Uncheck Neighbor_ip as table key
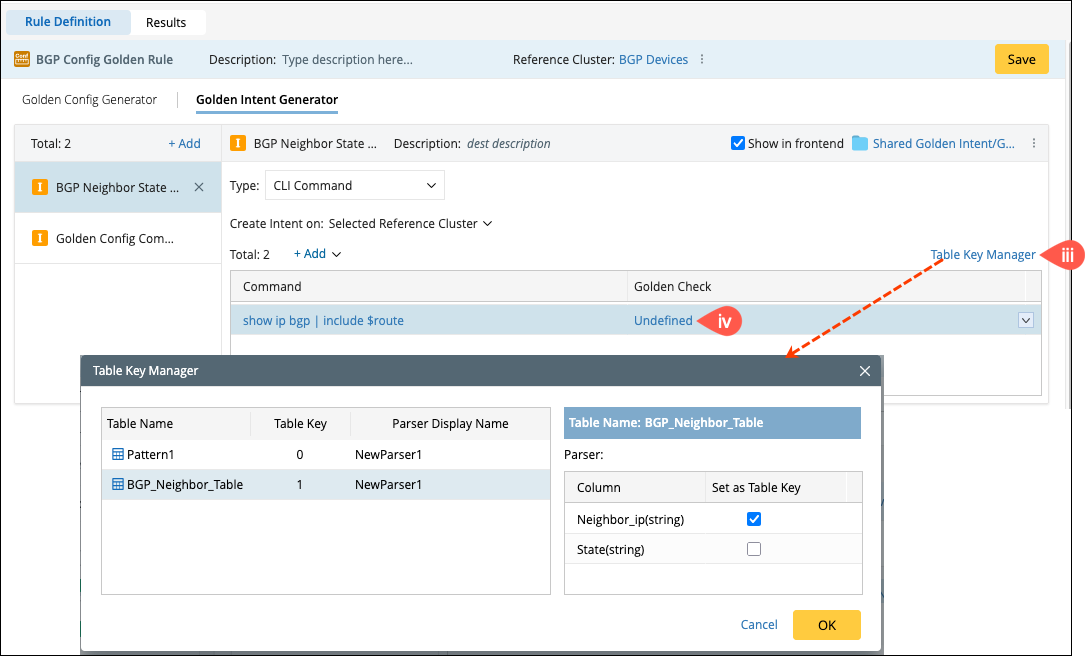 (x=754, y=519)
